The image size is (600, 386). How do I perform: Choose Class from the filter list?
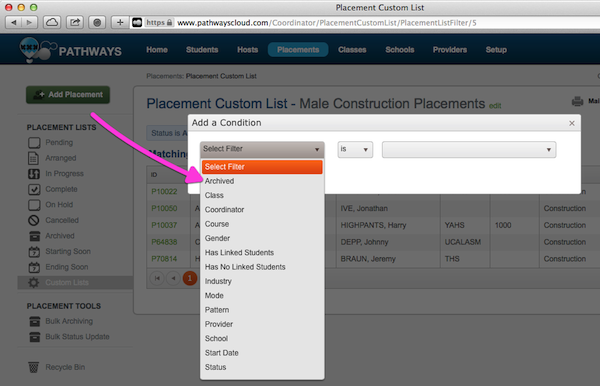[262, 195]
